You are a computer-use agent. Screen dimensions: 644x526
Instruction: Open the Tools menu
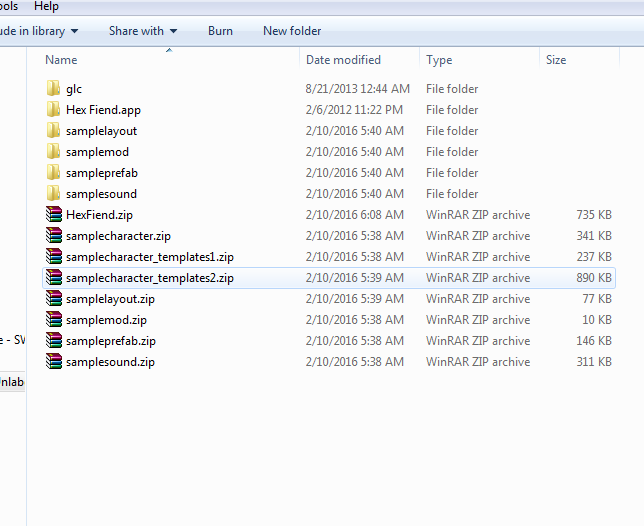[9, 6]
